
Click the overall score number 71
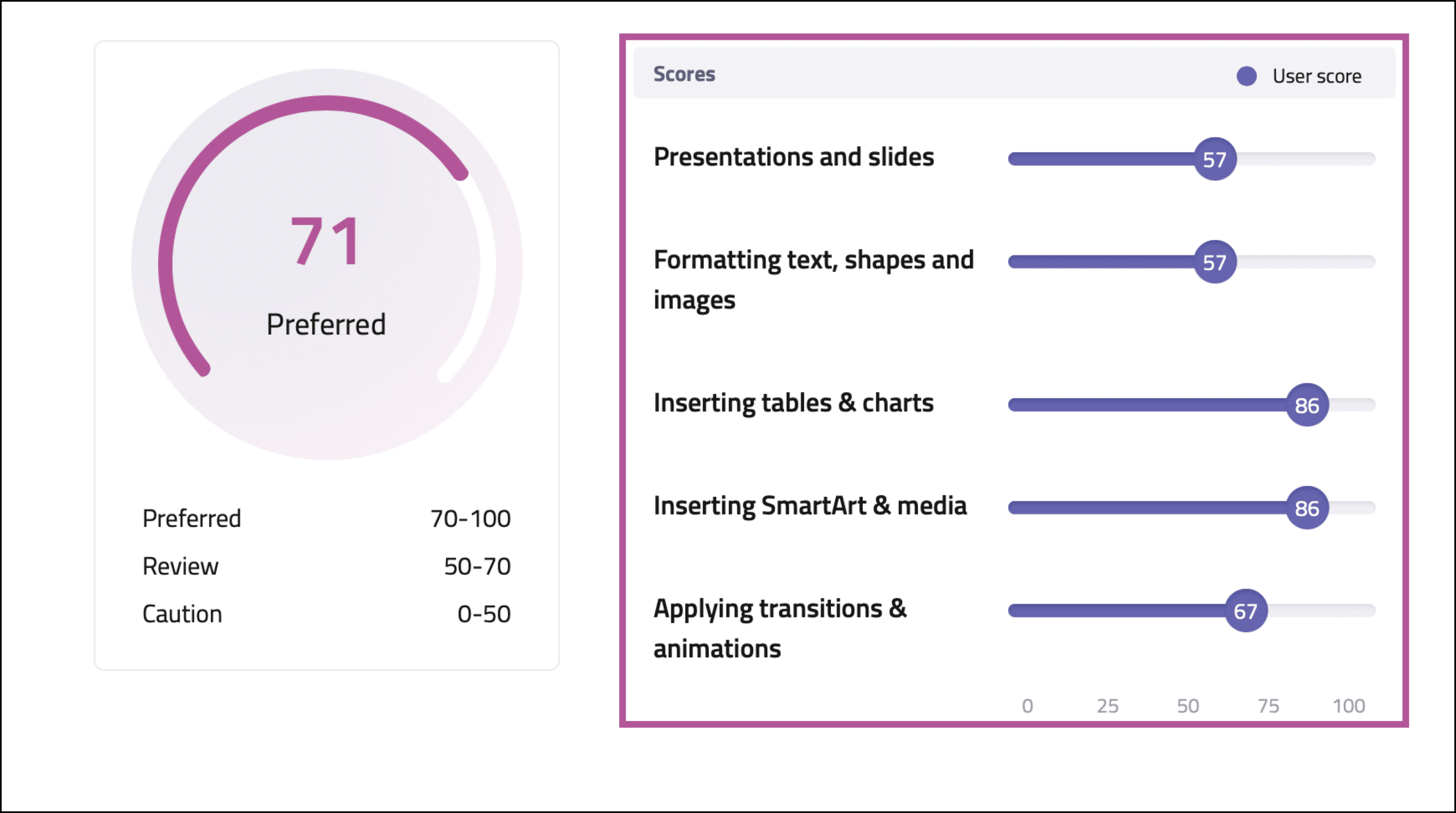pyautogui.click(x=325, y=241)
